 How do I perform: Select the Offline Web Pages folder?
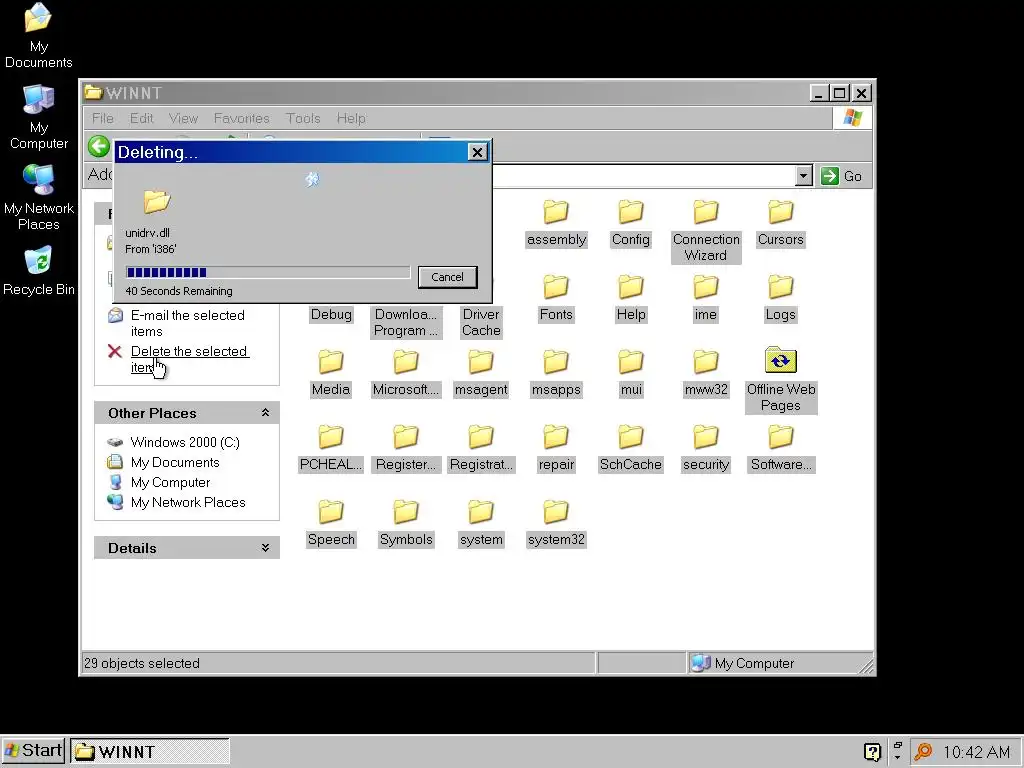tap(780, 380)
